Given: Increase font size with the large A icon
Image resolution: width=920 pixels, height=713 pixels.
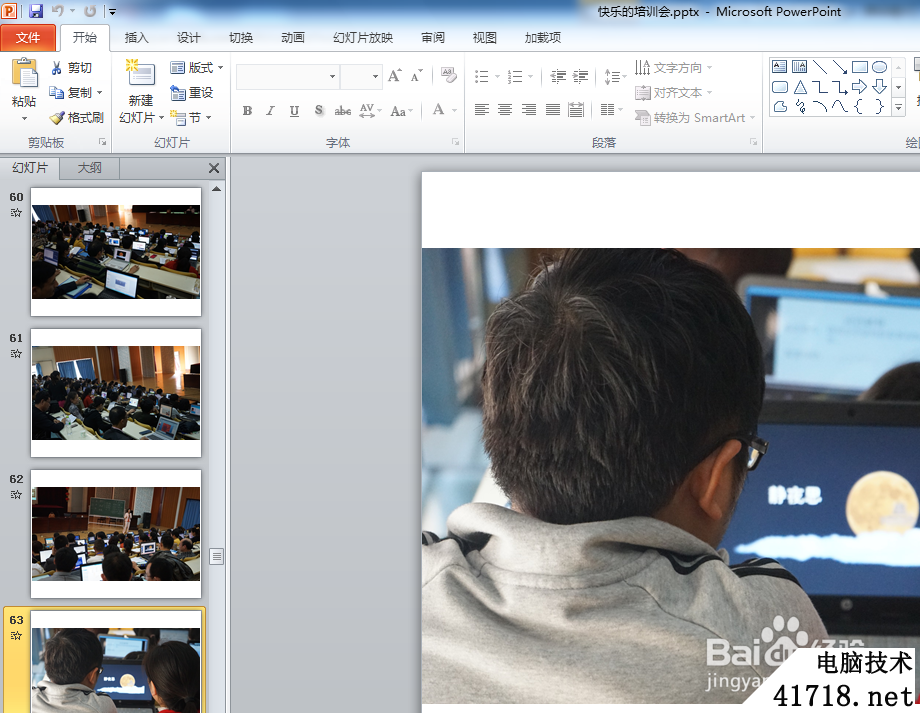Looking at the screenshot, I should click(x=394, y=76).
